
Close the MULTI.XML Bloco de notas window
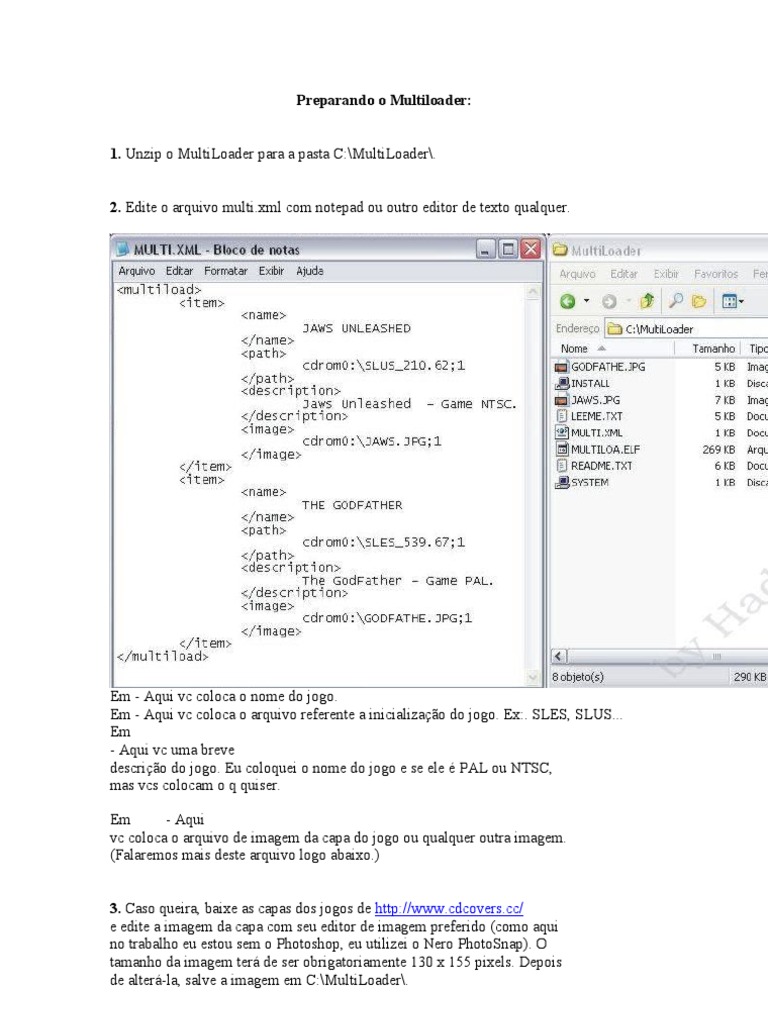531,249
